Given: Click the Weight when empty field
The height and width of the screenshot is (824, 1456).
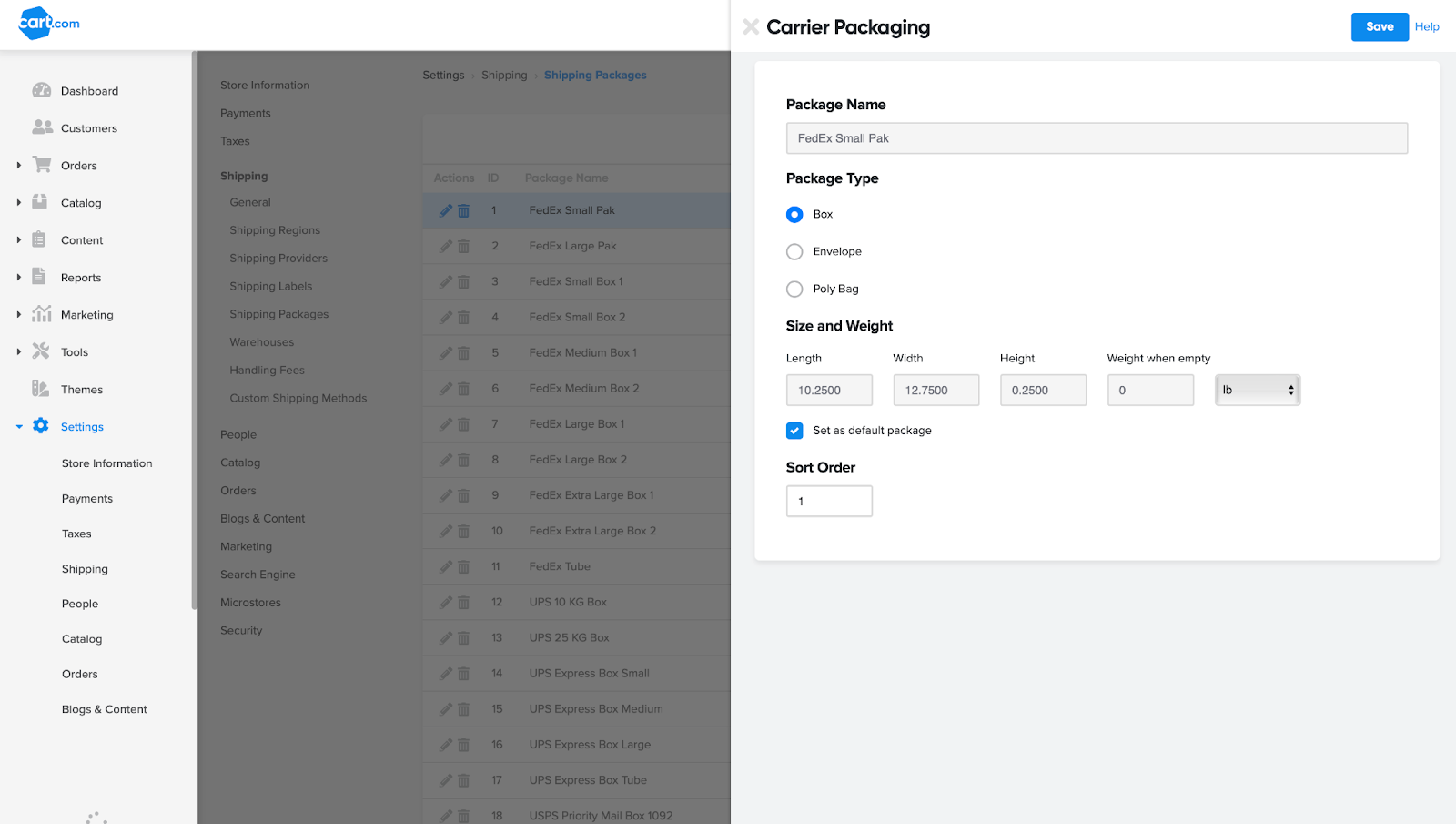Looking at the screenshot, I should pos(1150,390).
